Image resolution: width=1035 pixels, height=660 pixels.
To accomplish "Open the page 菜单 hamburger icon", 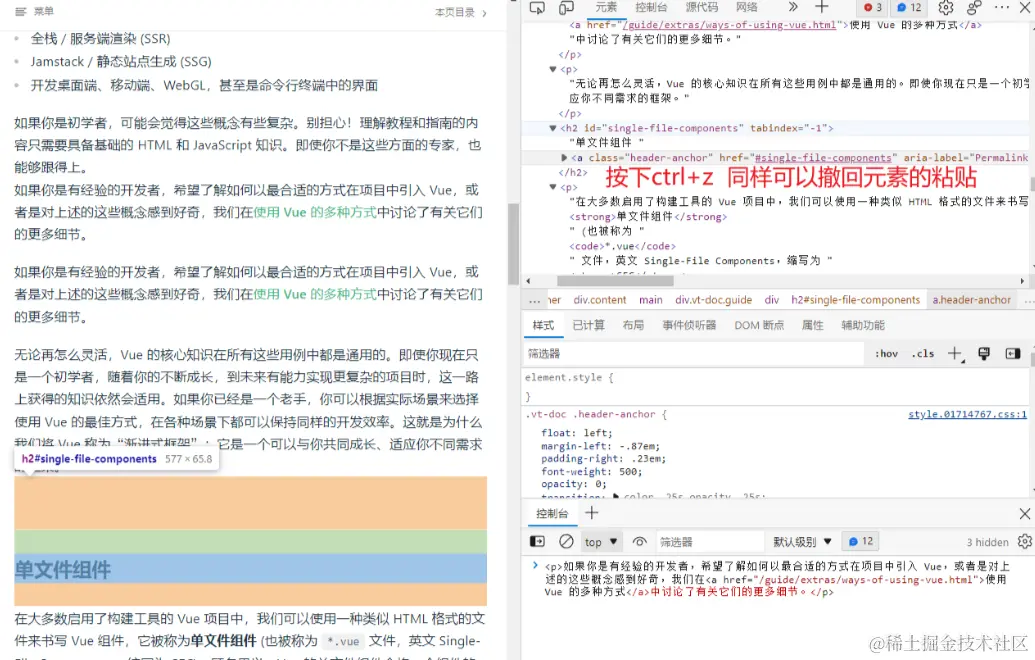I will coord(20,12).
